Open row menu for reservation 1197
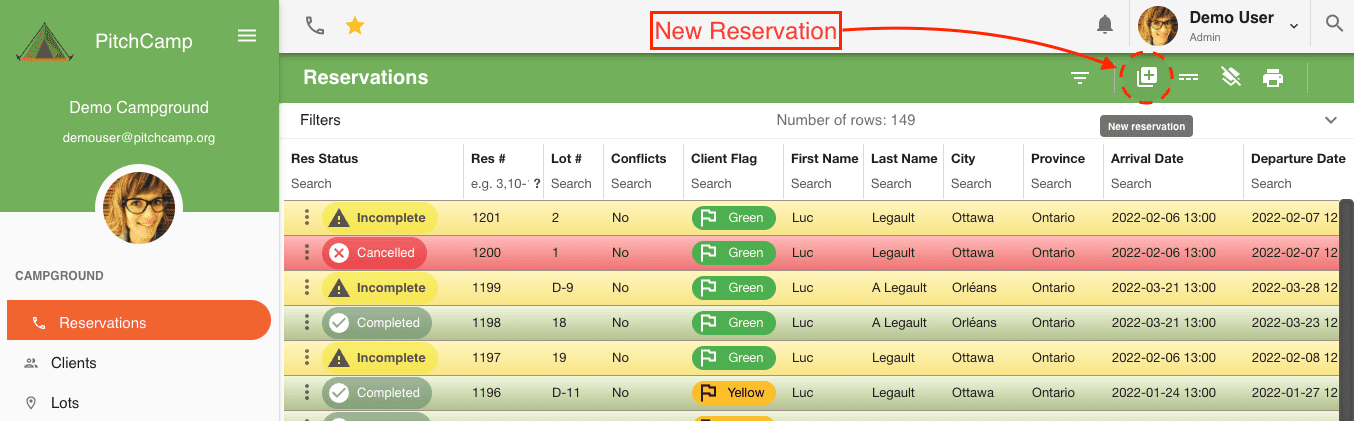The width and height of the screenshot is (1354, 421). coord(307,358)
